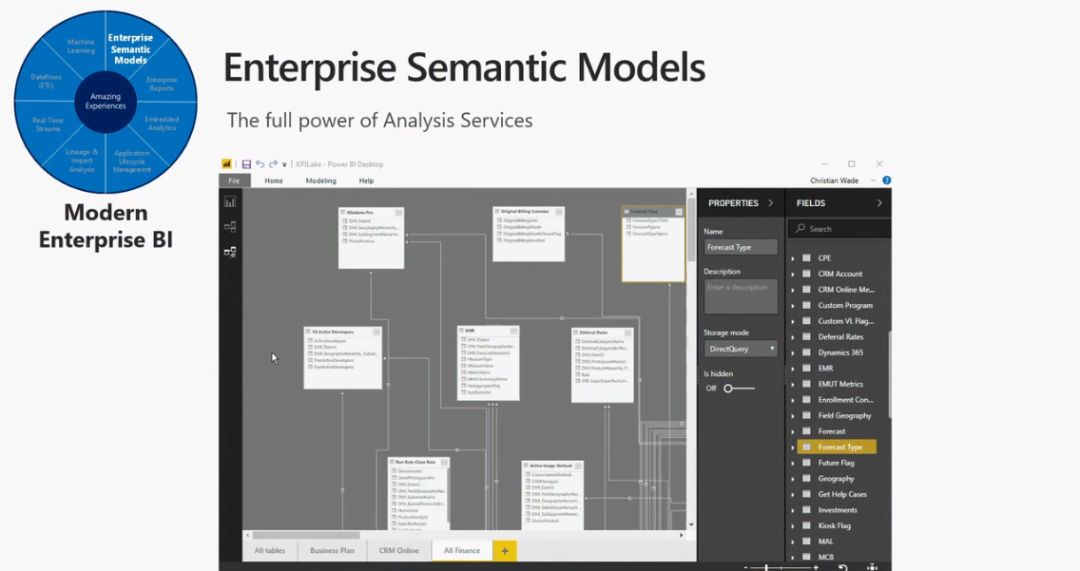Click corner icon on EMR diagram card
Screen dimensions: 1080x571
[513, 331]
